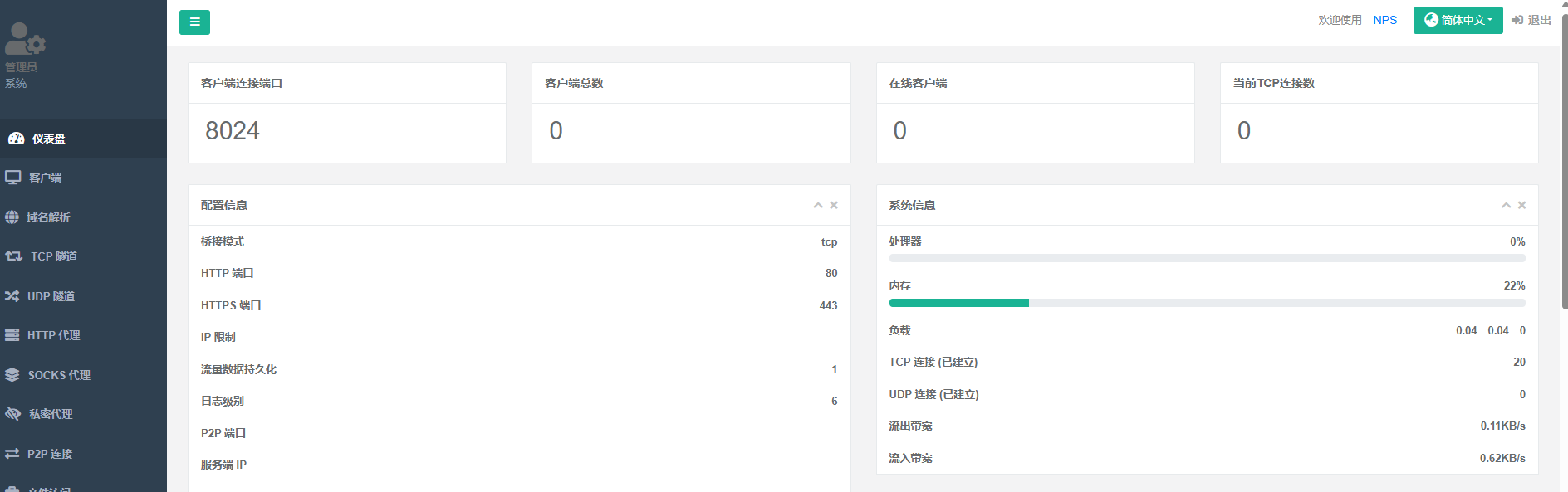This screenshot has height=492, width=1568.
Task: Click the 退出 logout link
Action: (1531, 20)
